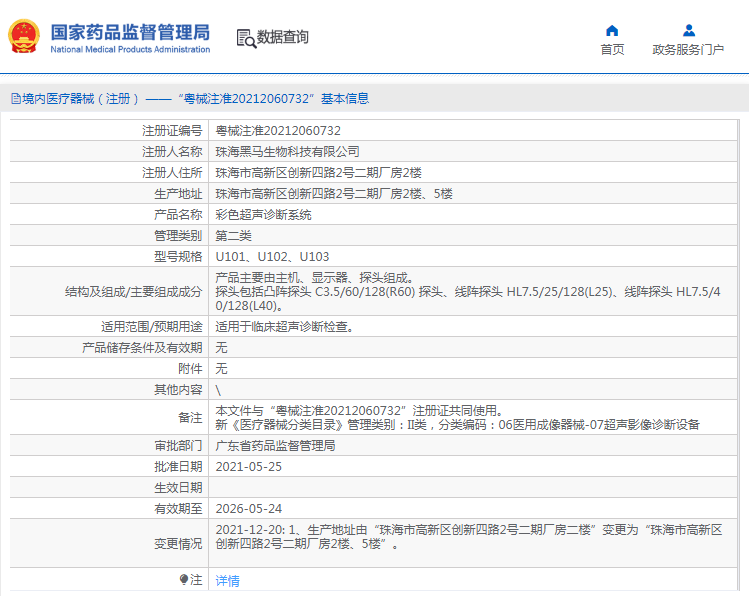Click the 数据查询 label
The height and width of the screenshot is (596, 749).
[x=283, y=37]
